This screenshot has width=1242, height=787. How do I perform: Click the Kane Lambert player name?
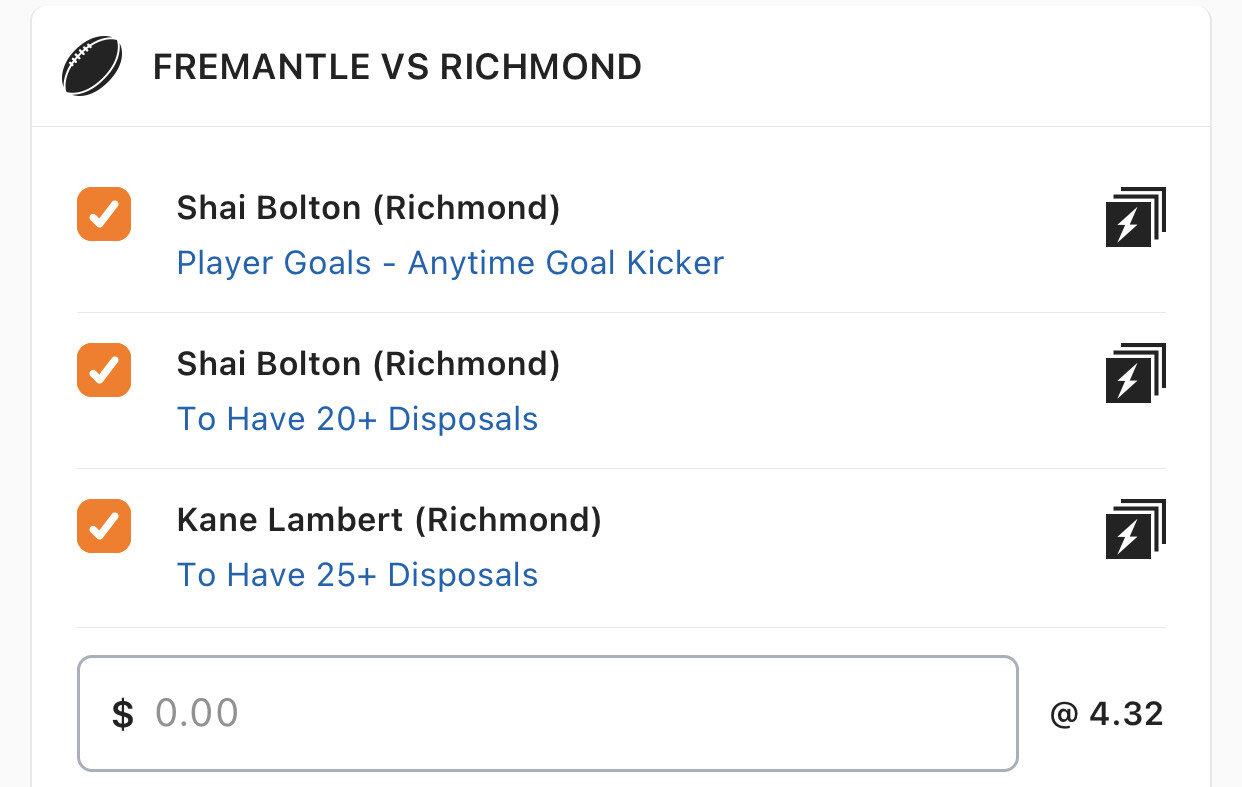(290, 520)
